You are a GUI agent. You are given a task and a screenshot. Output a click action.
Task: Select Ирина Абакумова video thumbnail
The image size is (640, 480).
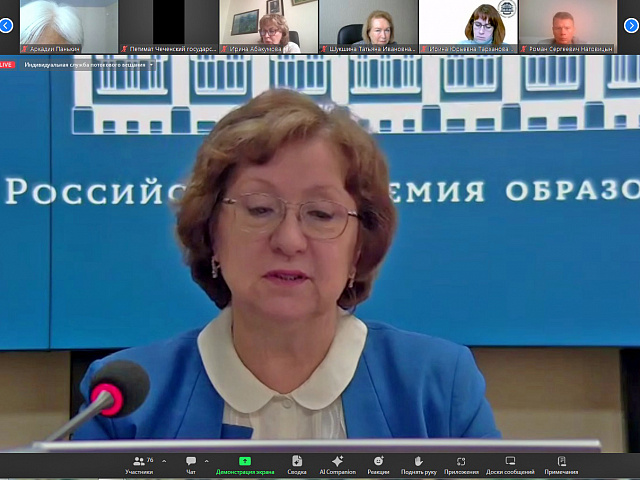click(268, 27)
